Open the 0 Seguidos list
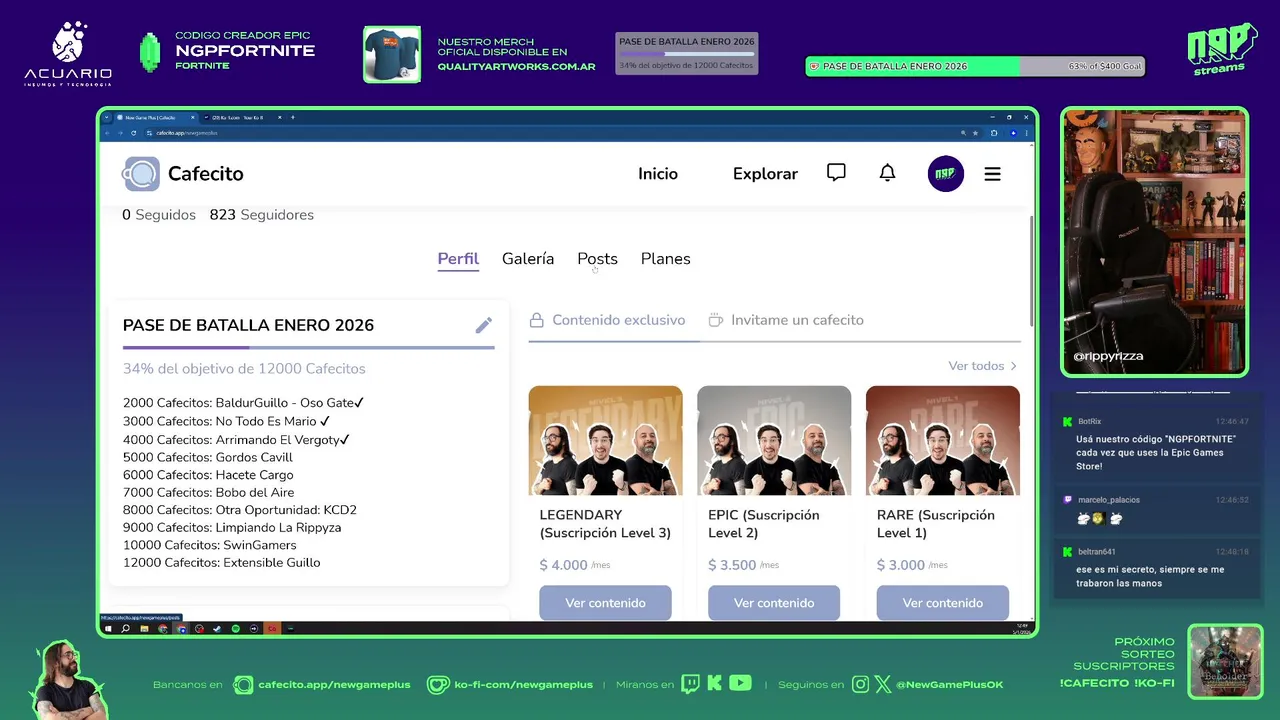The height and width of the screenshot is (720, 1280). point(159,215)
